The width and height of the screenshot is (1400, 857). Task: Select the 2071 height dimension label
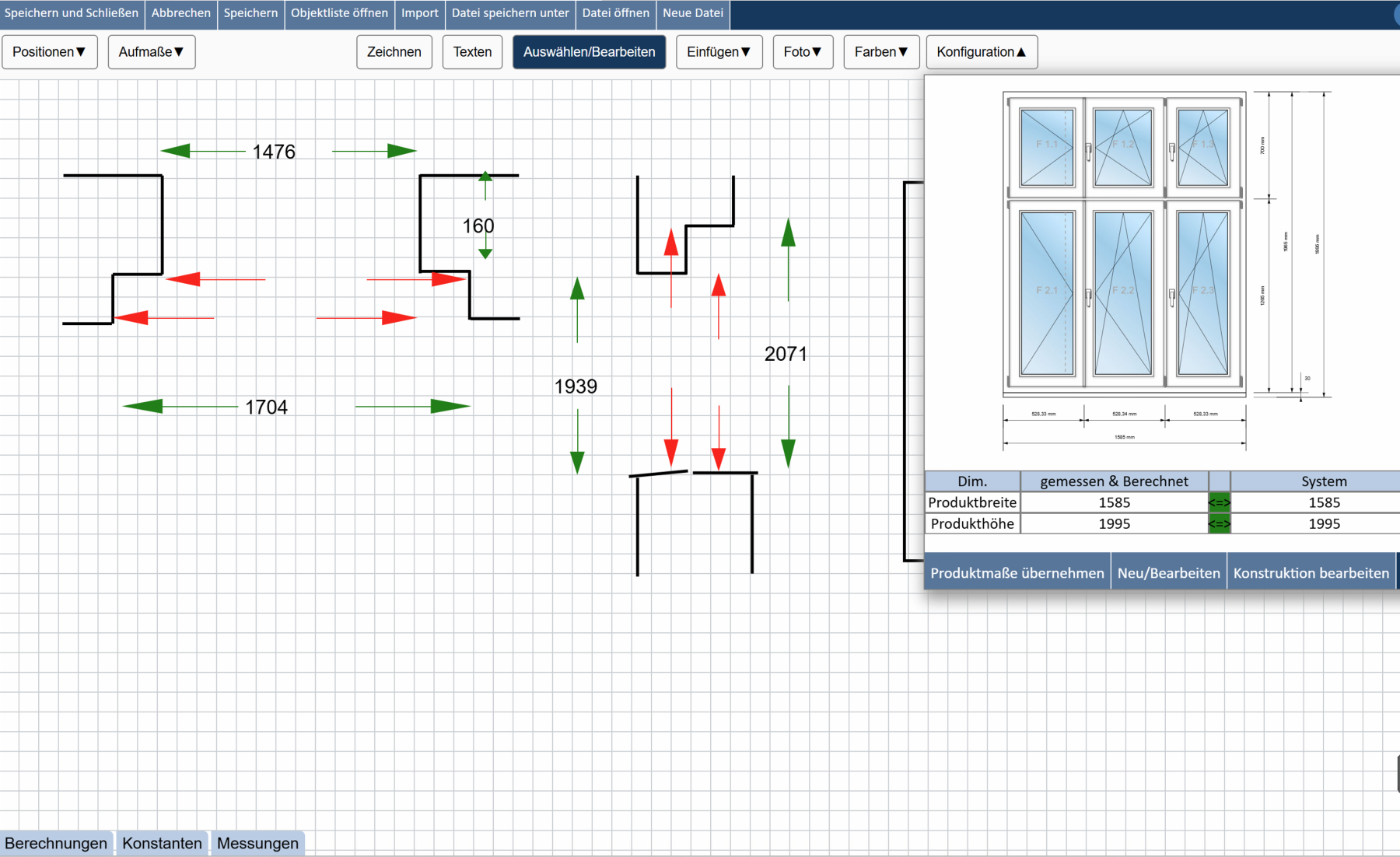click(786, 354)
